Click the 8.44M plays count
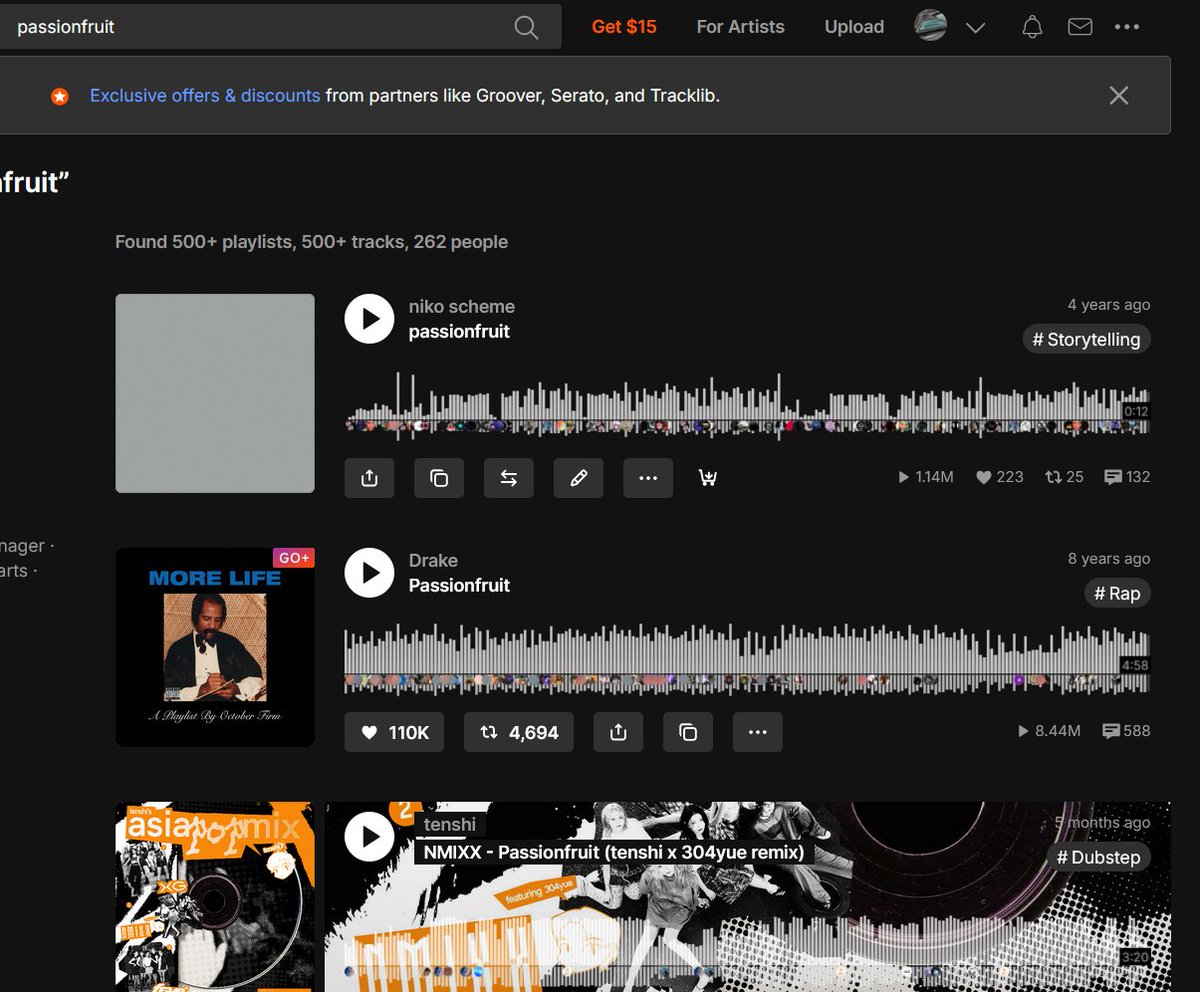 point(1049,731)
